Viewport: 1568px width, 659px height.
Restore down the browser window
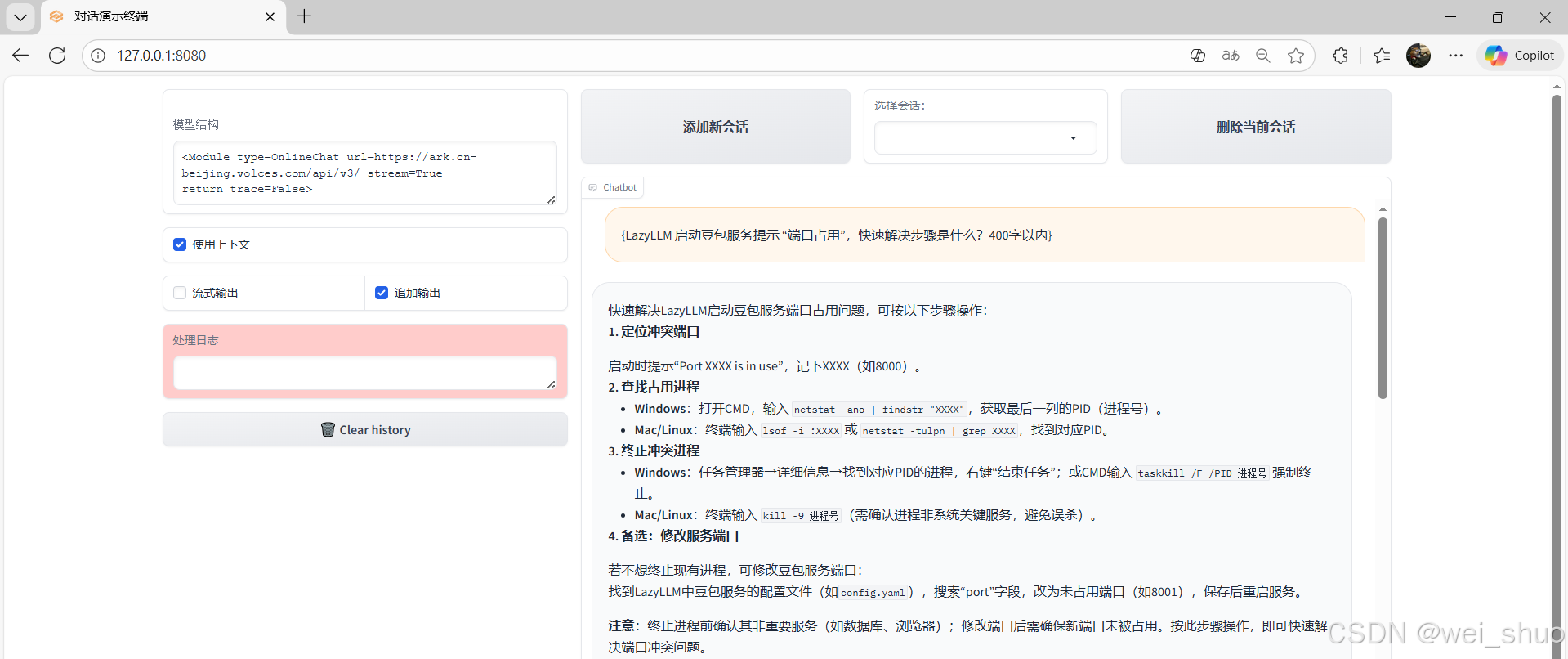click(1498, 16)
